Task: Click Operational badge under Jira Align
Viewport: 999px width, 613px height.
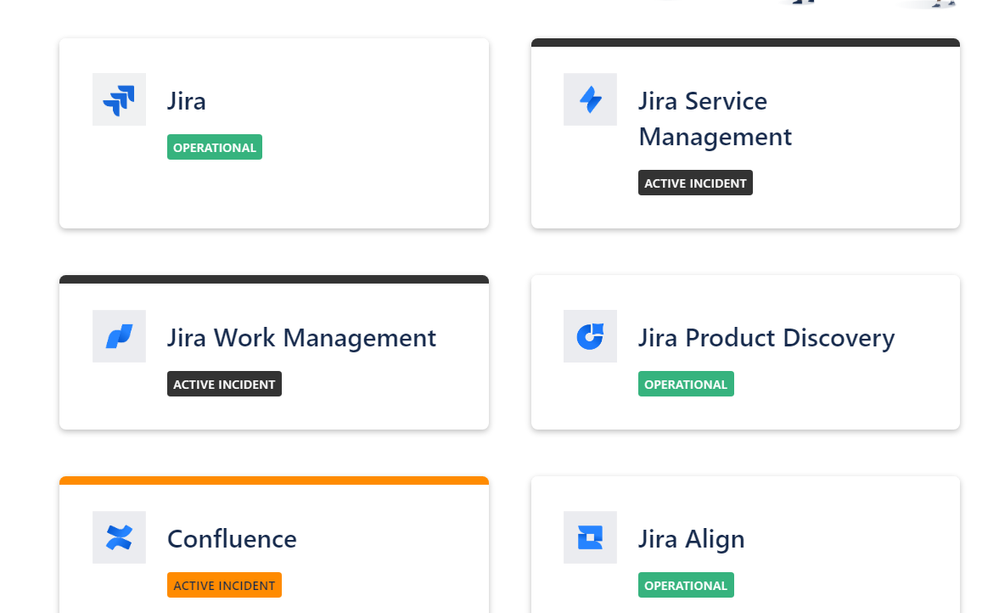Action: [686, 585]
